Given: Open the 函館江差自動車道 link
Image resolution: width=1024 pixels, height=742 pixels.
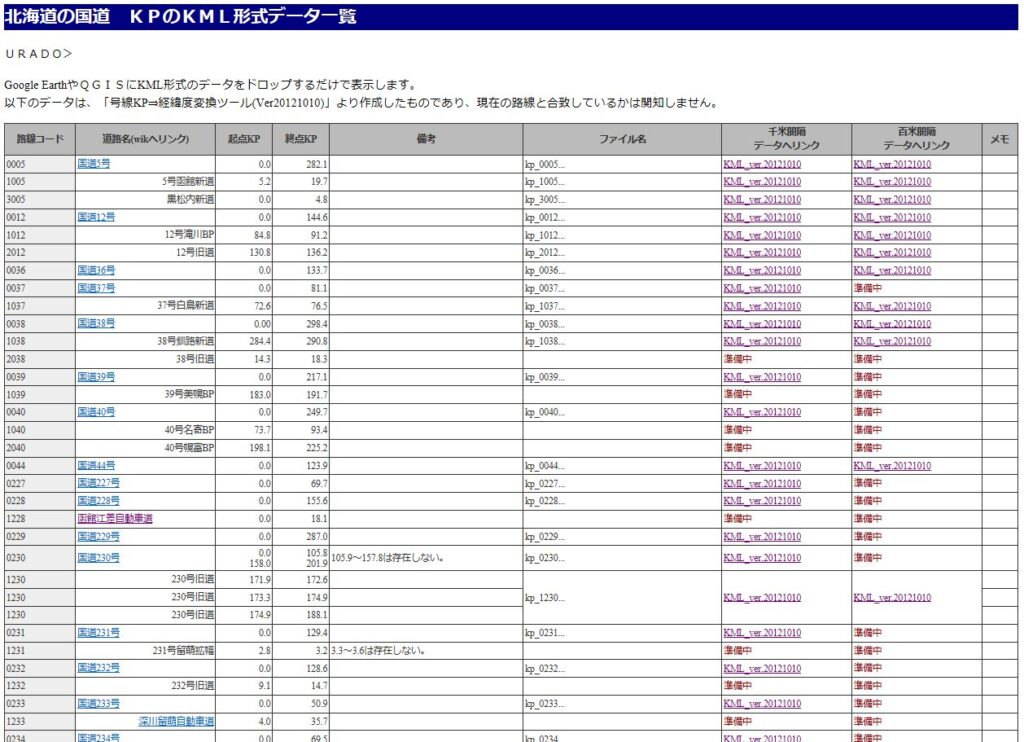Looking at the screenshot, I should click(115, 519).
